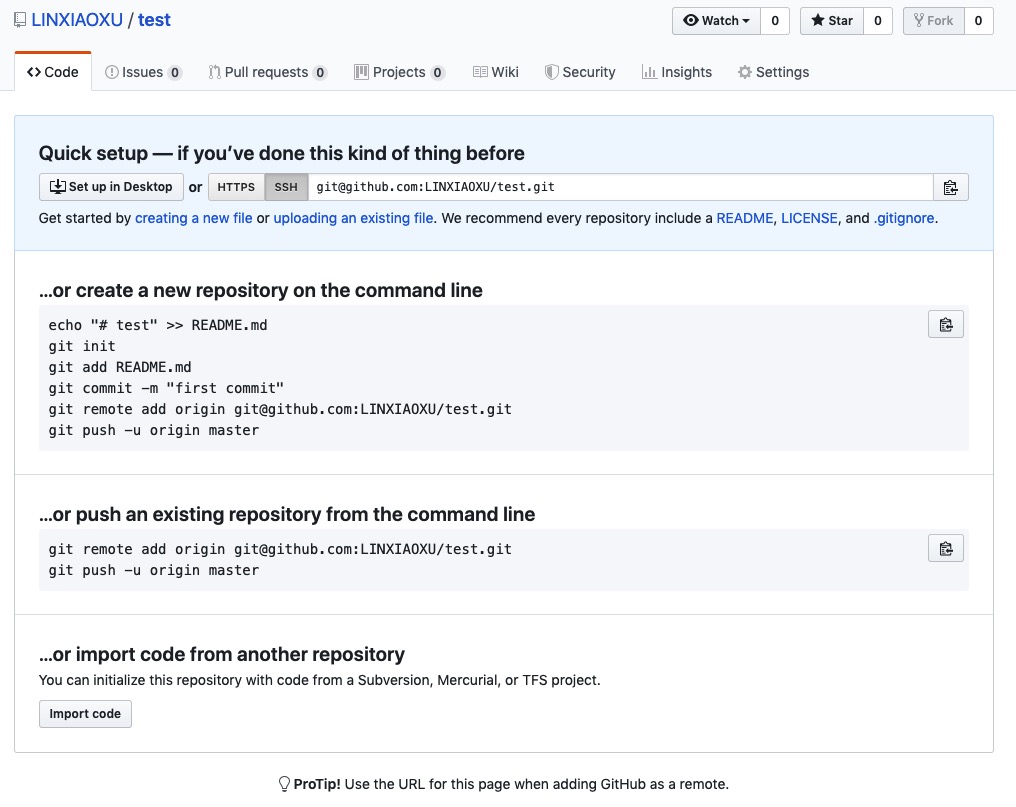
Task: Click the git add README.md line
Action: (120, 368)
